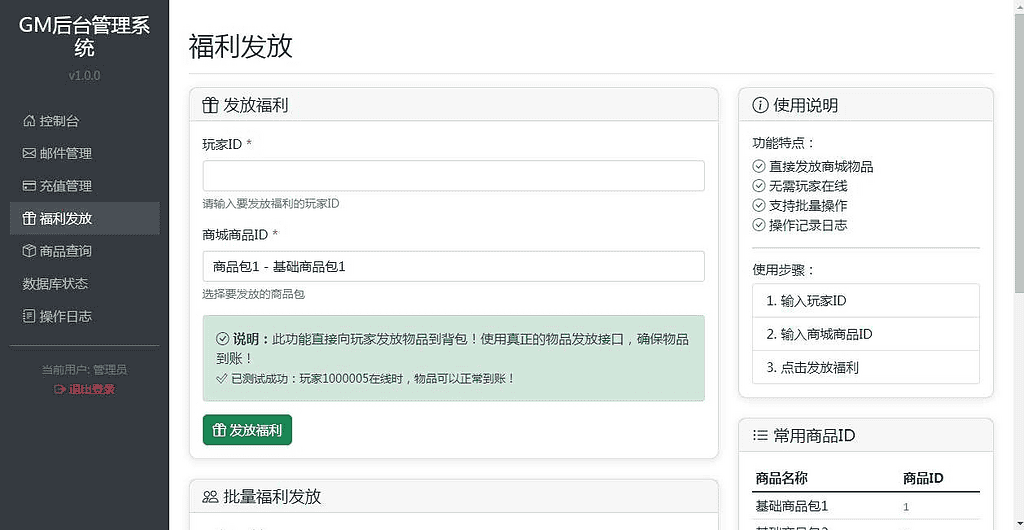The width and height of the screenshot is (1024, 530).
Task: Open the 商城商品ID dropdown
Action: [x=453, y=267]
